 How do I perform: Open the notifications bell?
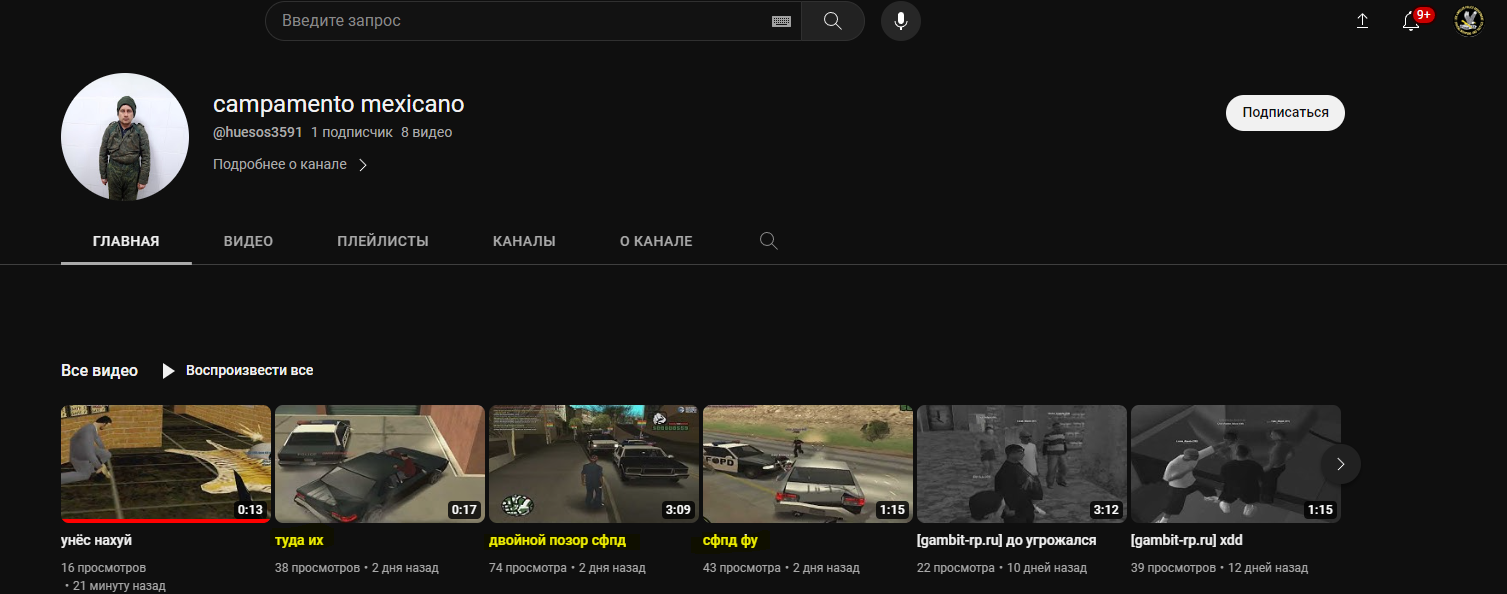[1411, 21]
